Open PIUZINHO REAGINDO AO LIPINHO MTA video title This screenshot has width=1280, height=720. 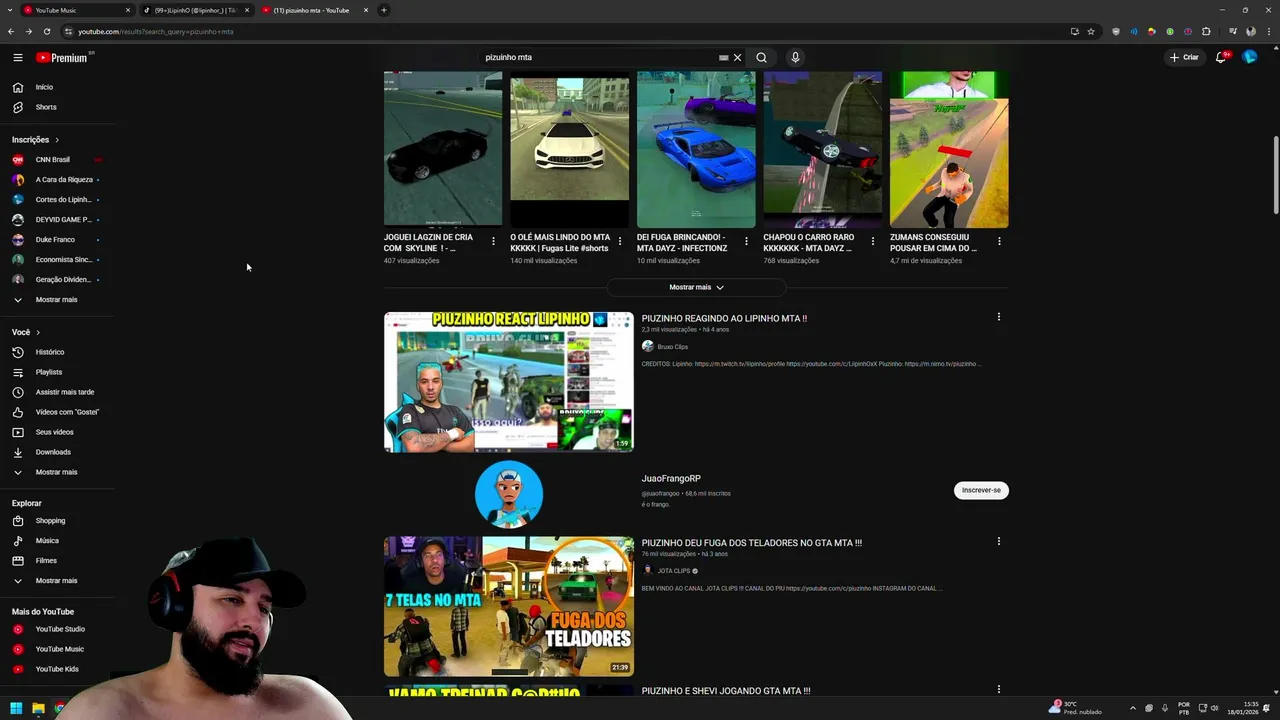coord(724,318)
